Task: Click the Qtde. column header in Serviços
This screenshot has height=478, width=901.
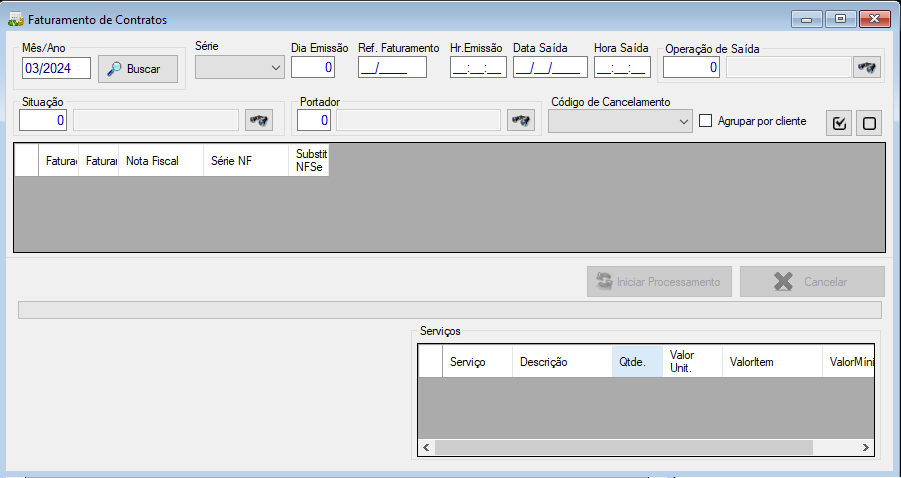Action: pos(637,362)
